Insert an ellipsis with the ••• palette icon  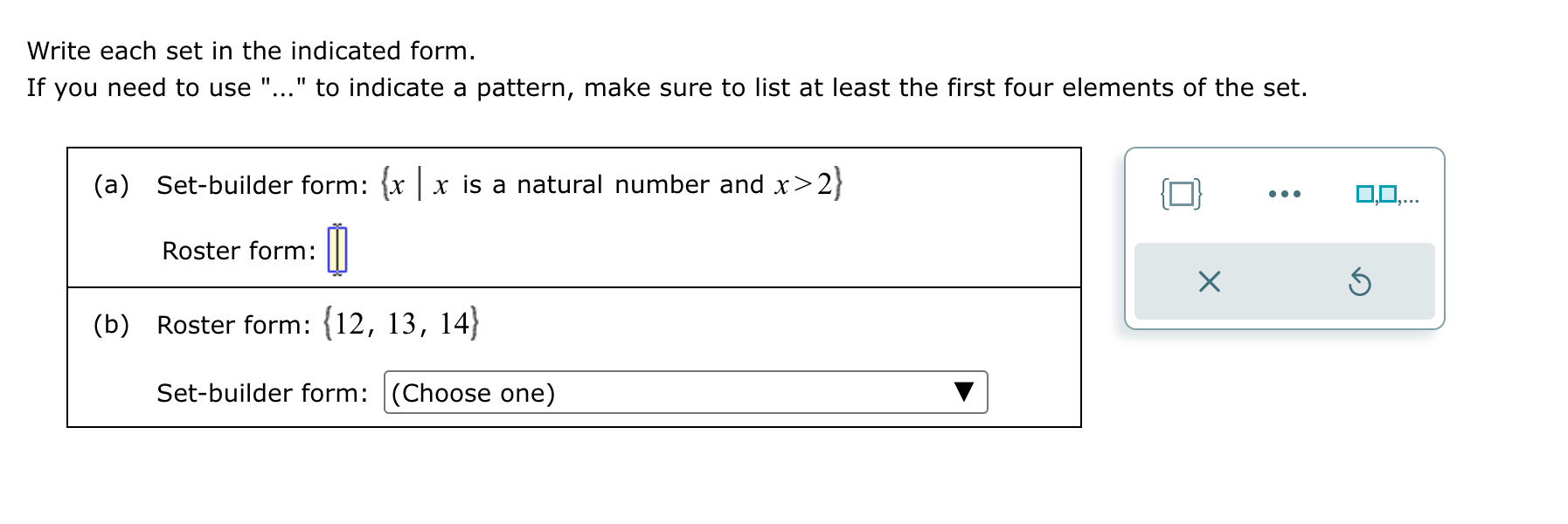pos(1286,196)
